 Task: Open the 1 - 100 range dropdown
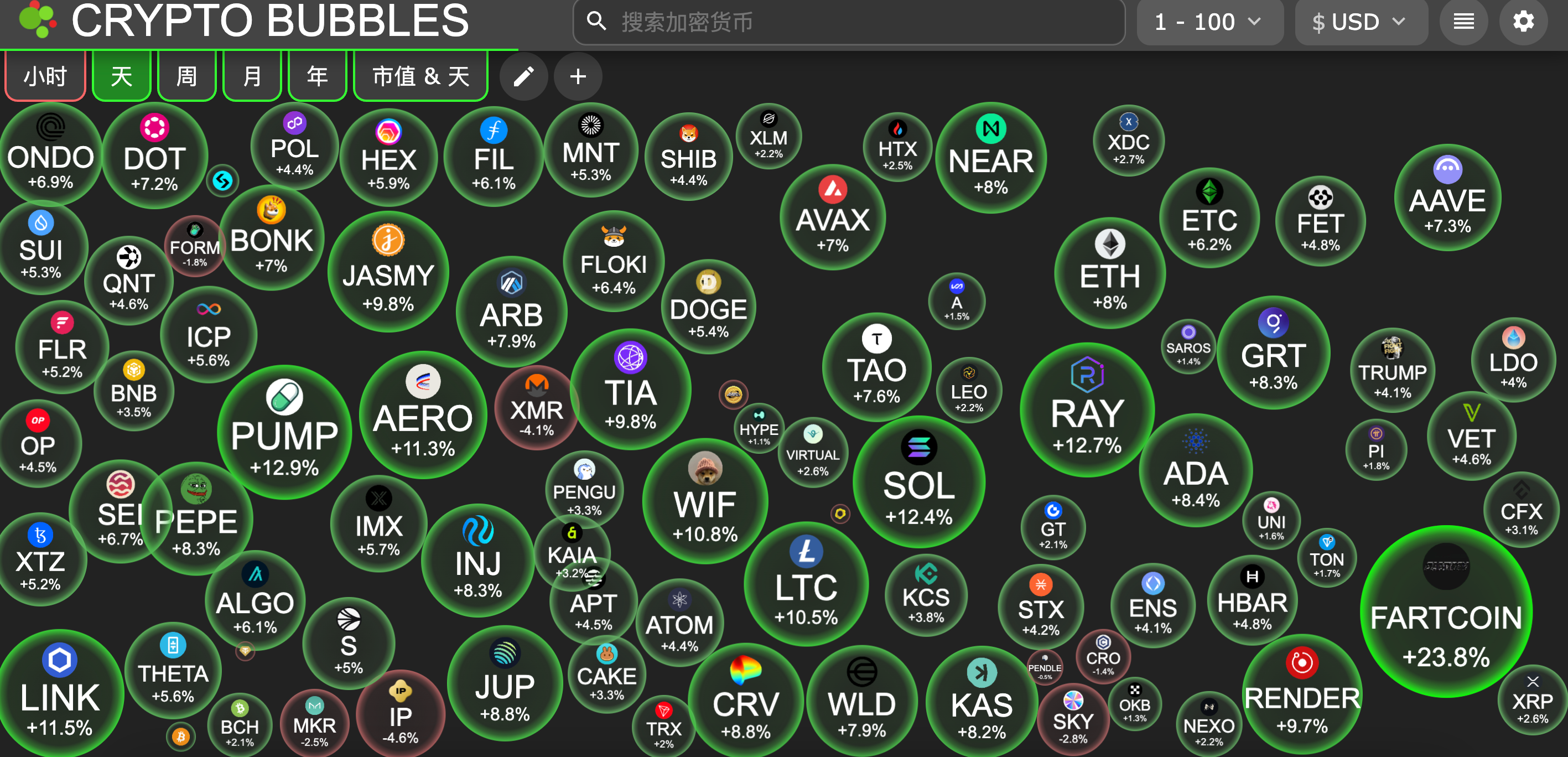tap(1209, 23)
